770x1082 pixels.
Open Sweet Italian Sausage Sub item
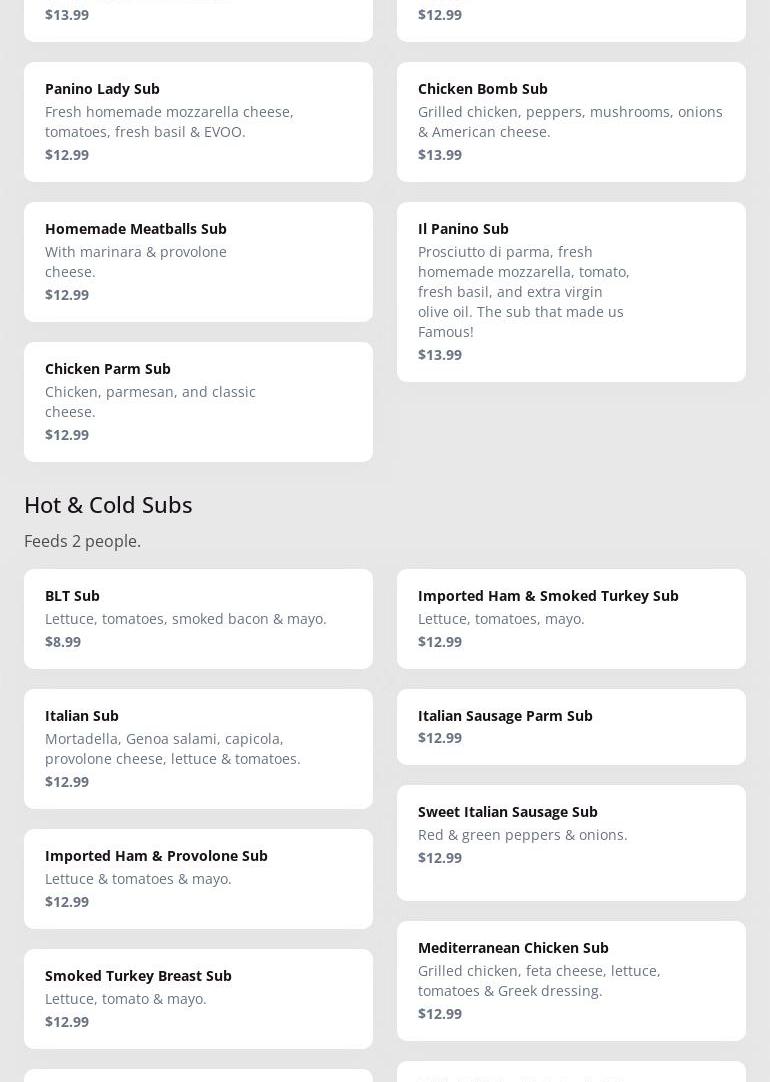pyautogui.click(x=571, y=842)
